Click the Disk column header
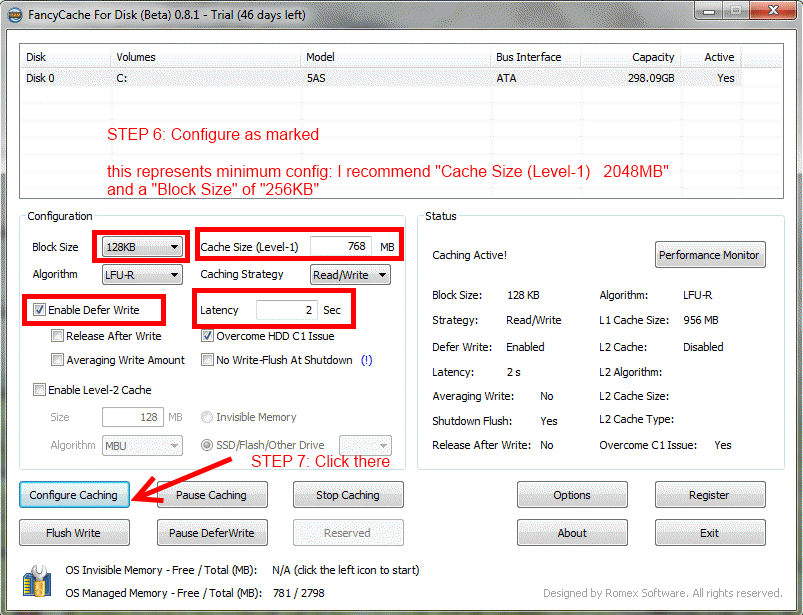This screenshot has width=803, height=615. (65, 57)
